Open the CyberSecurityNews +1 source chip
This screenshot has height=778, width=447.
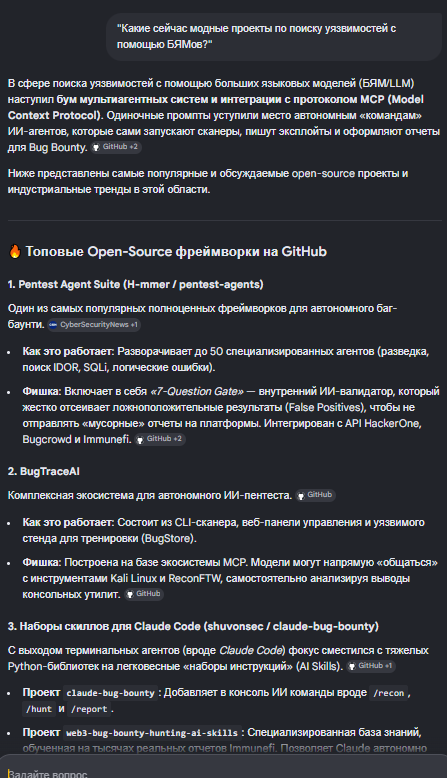pos(94,324)
